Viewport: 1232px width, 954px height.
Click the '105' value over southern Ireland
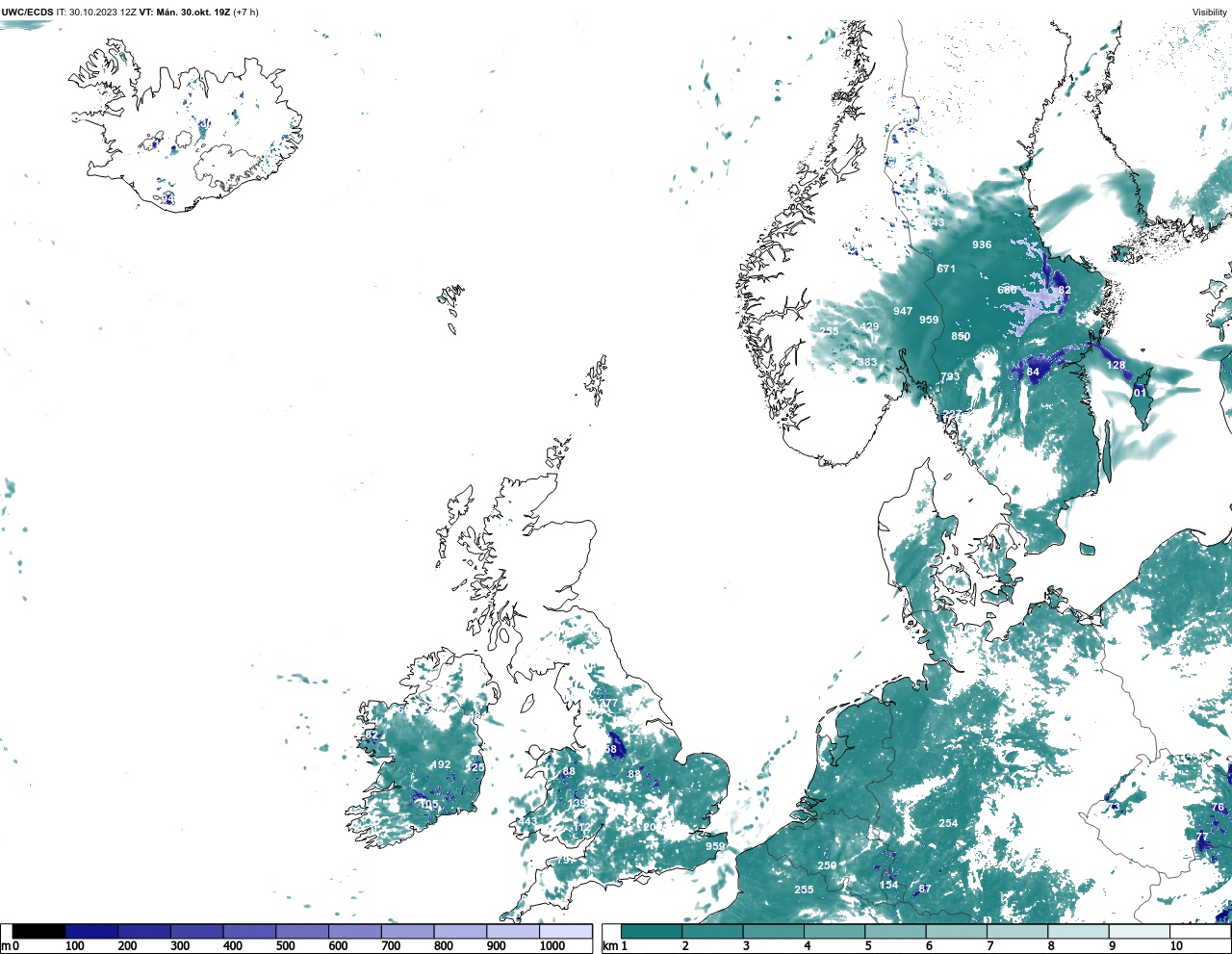tap(428, 805)
